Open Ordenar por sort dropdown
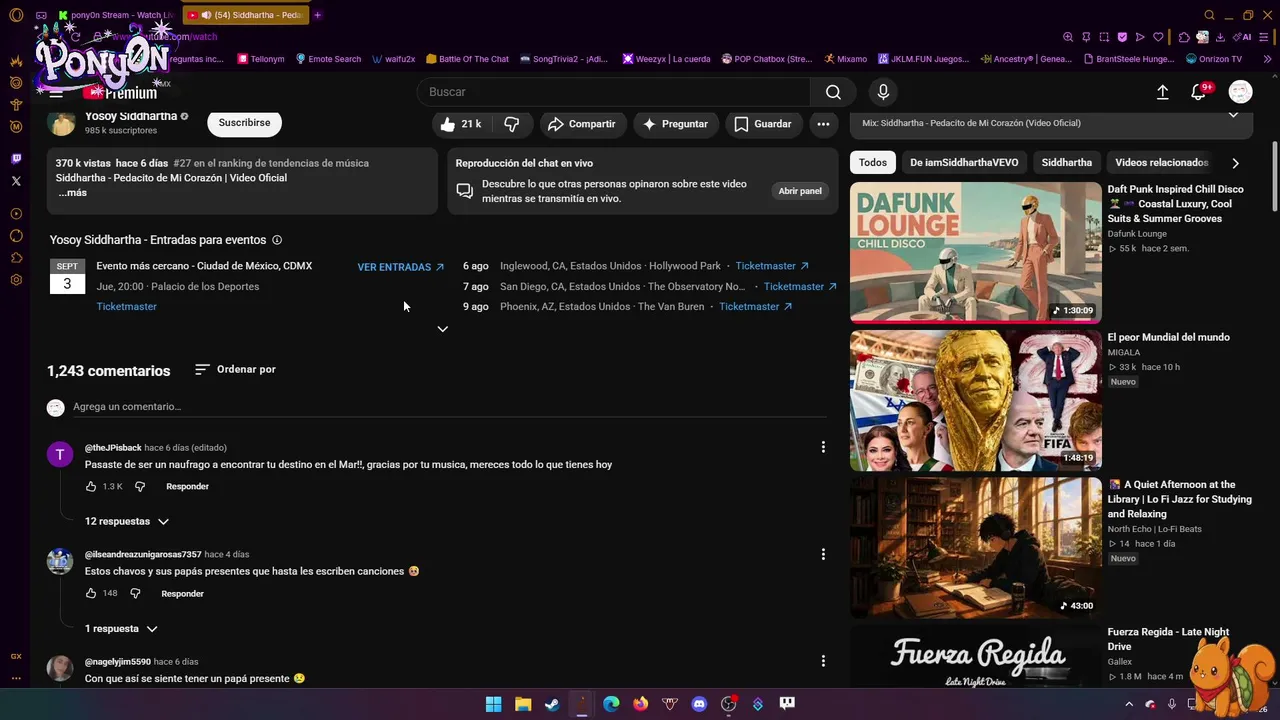Image resolution: width=1280 pixels, height=720 pixels. click(x=235, y=369)
